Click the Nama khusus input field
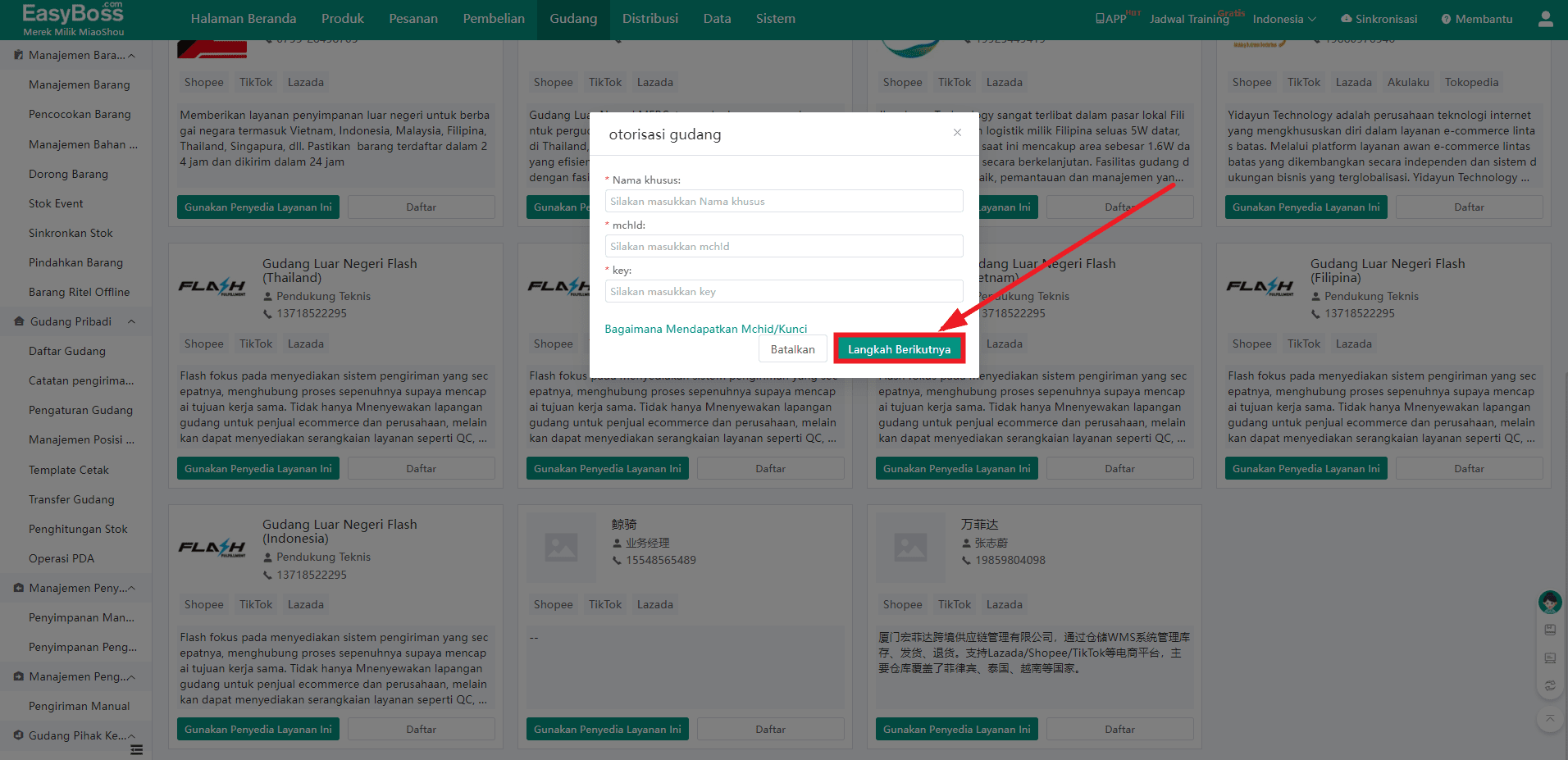This screenshot has width=1568, height=760. [x=784, y=201]
